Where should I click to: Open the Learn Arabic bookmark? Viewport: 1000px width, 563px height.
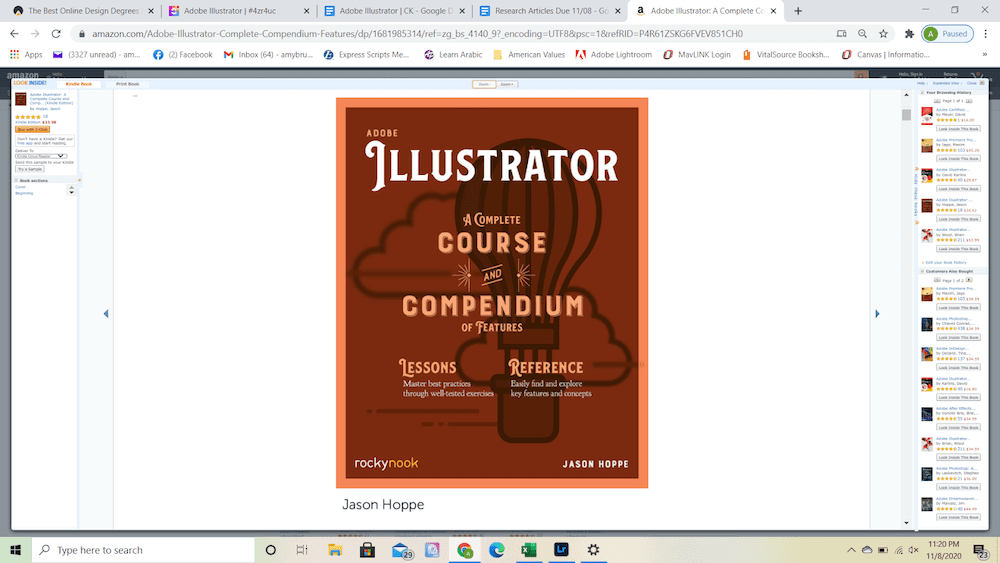pyautogui.click(x=453, y=55)
